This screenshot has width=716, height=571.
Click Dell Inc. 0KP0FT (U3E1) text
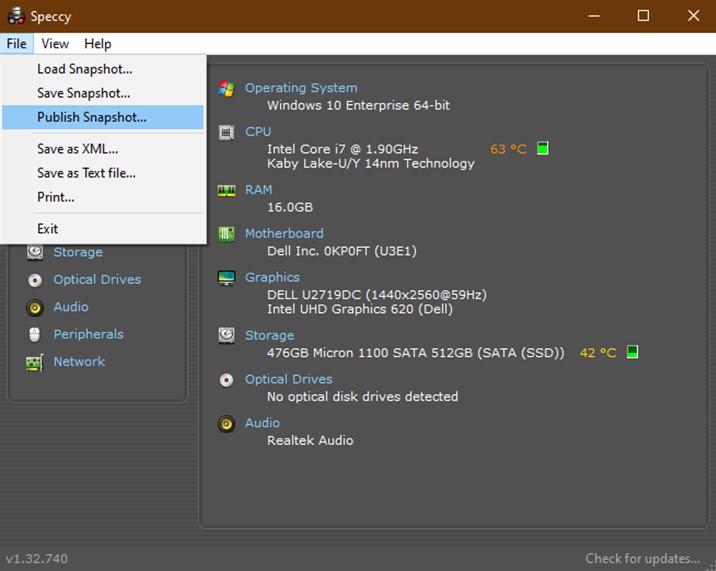pos(342,251)
